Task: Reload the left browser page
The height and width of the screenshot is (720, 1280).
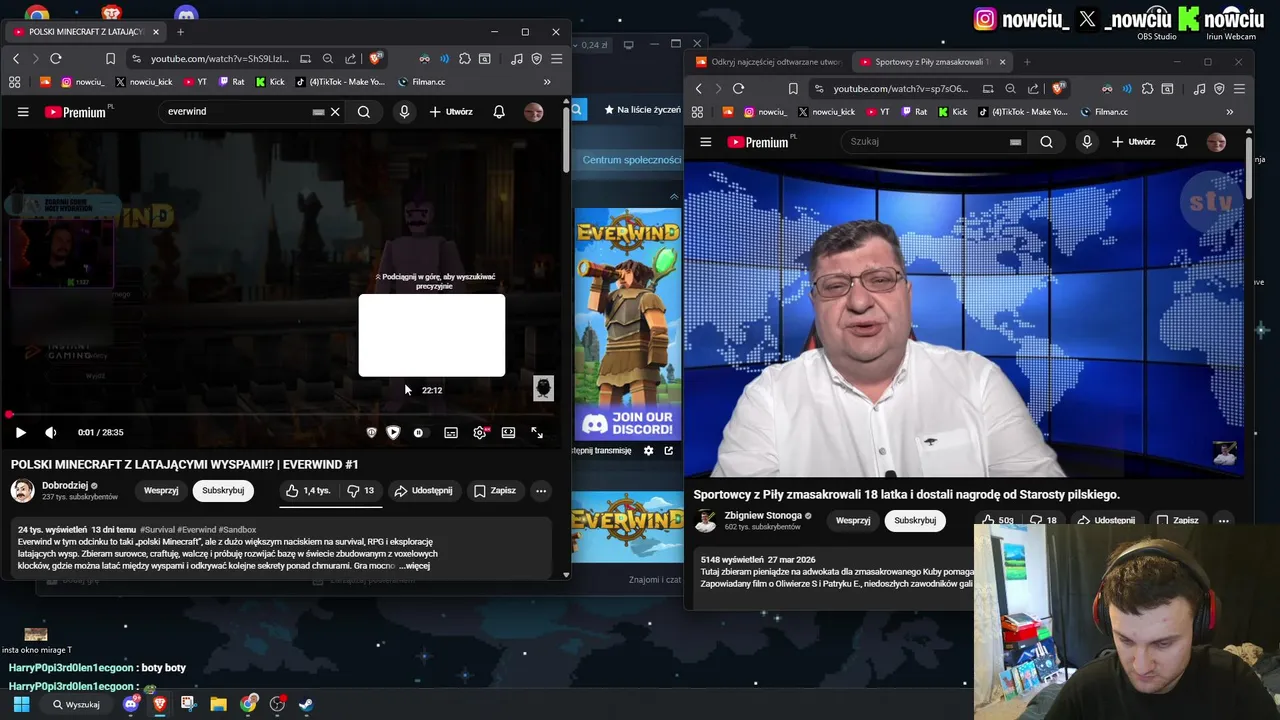Action: pos(56,59)
